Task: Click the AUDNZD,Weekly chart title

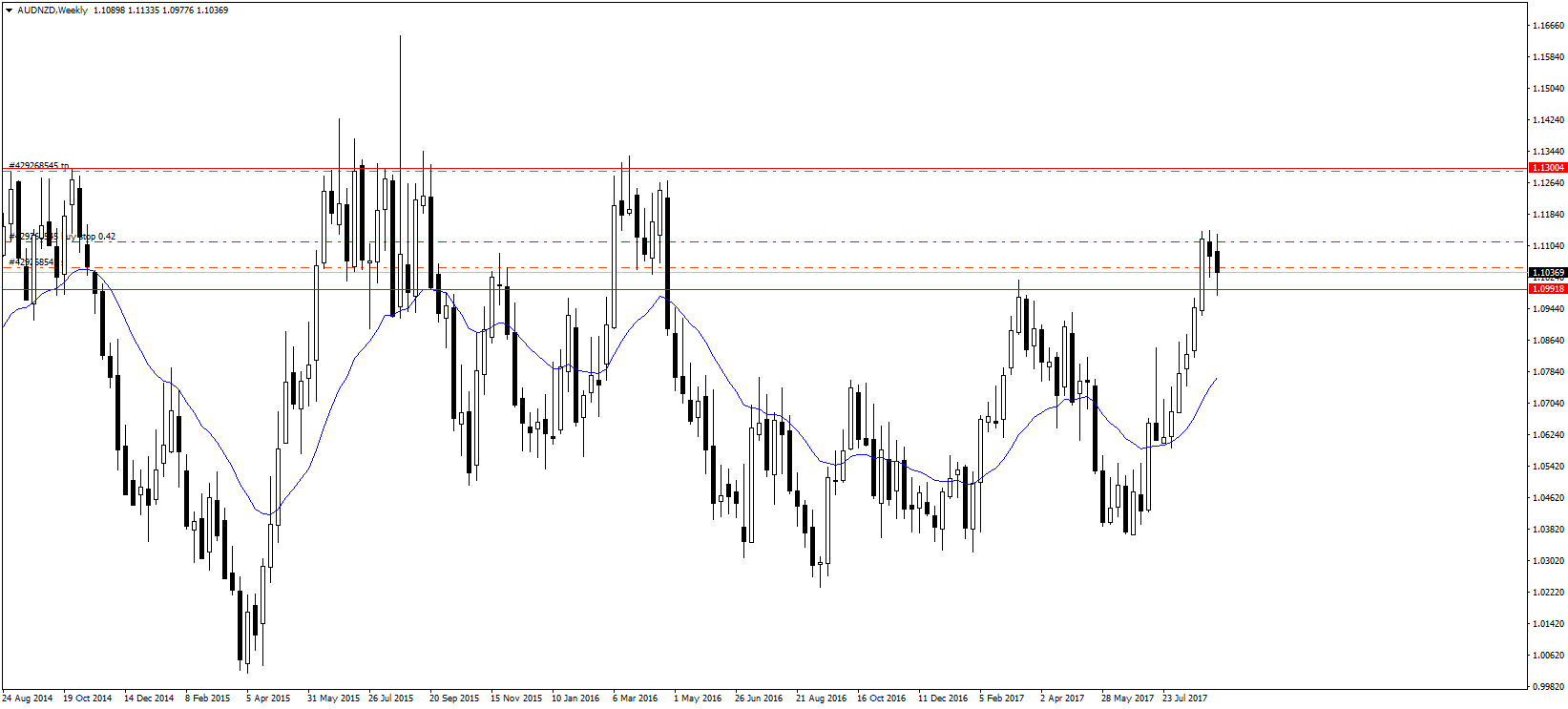Action: click(52, 10)
